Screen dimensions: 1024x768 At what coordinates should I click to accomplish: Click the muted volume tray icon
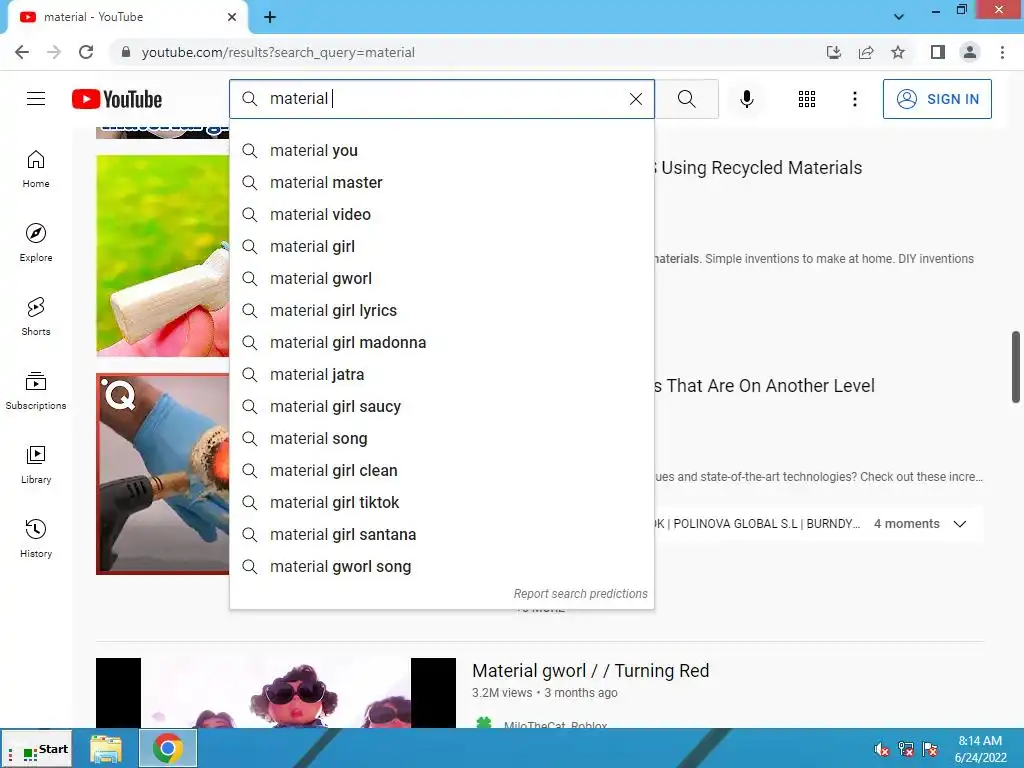881,749
